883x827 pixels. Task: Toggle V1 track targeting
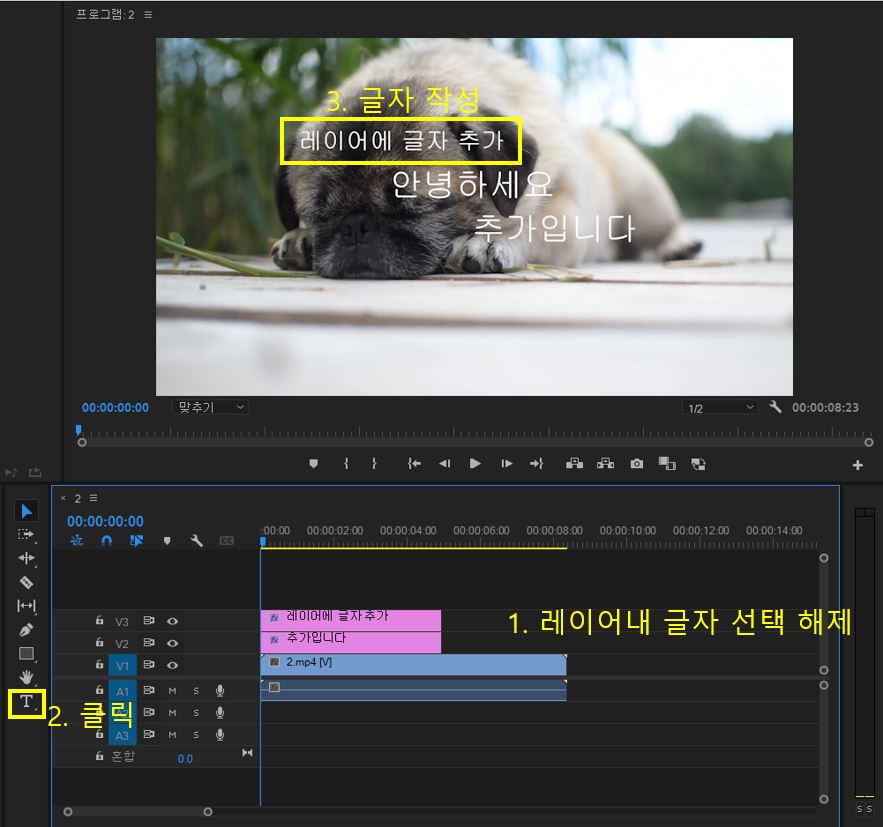122,665
